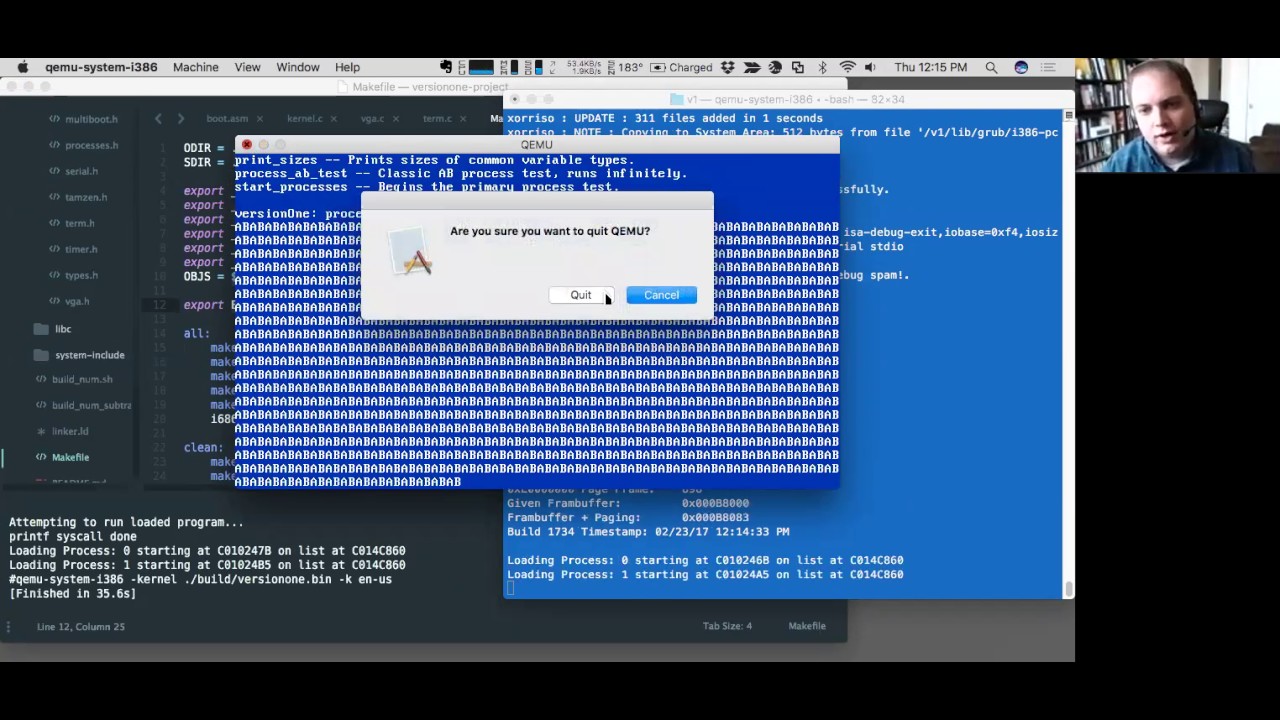Open processes.h in the sidebar
Image resolution: width=1280 pixels, height=720 pixels.
91,145
